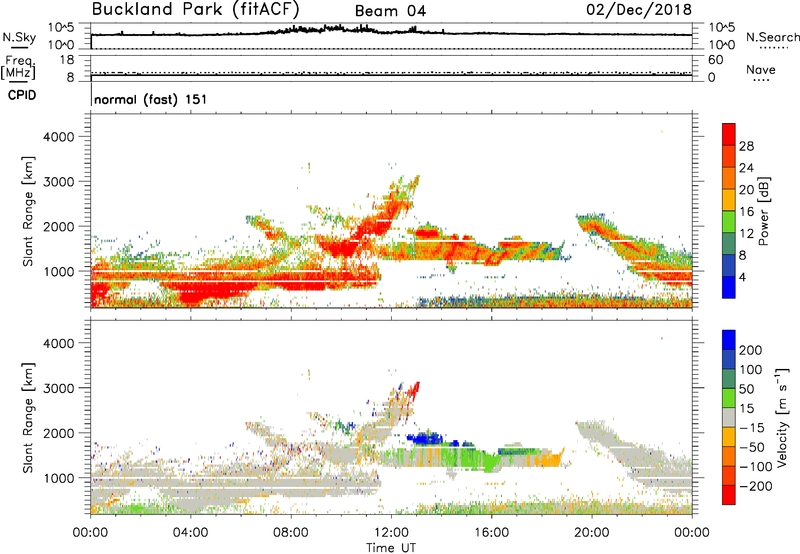Image resolution: width=800 pixels, height=554 pixels.
Task: Click the orange velocity patch near 18:30 UT
Action: [551, 460]
